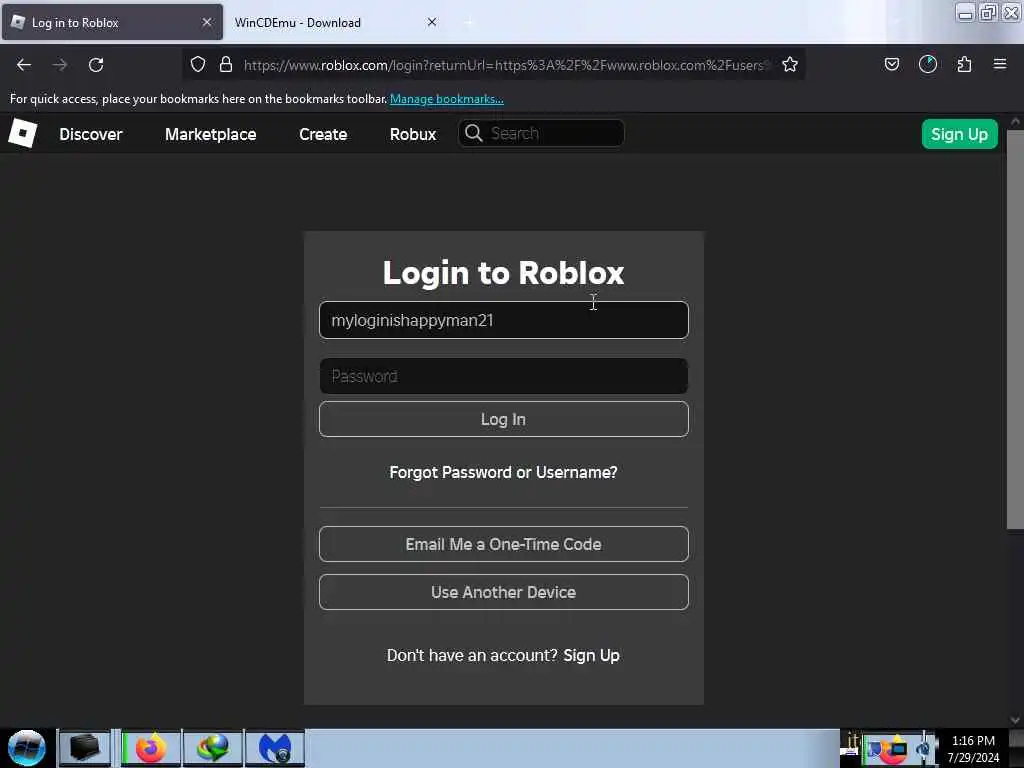
Task: Open the tracking protection shield icon
Action: (x=198, y=65)
